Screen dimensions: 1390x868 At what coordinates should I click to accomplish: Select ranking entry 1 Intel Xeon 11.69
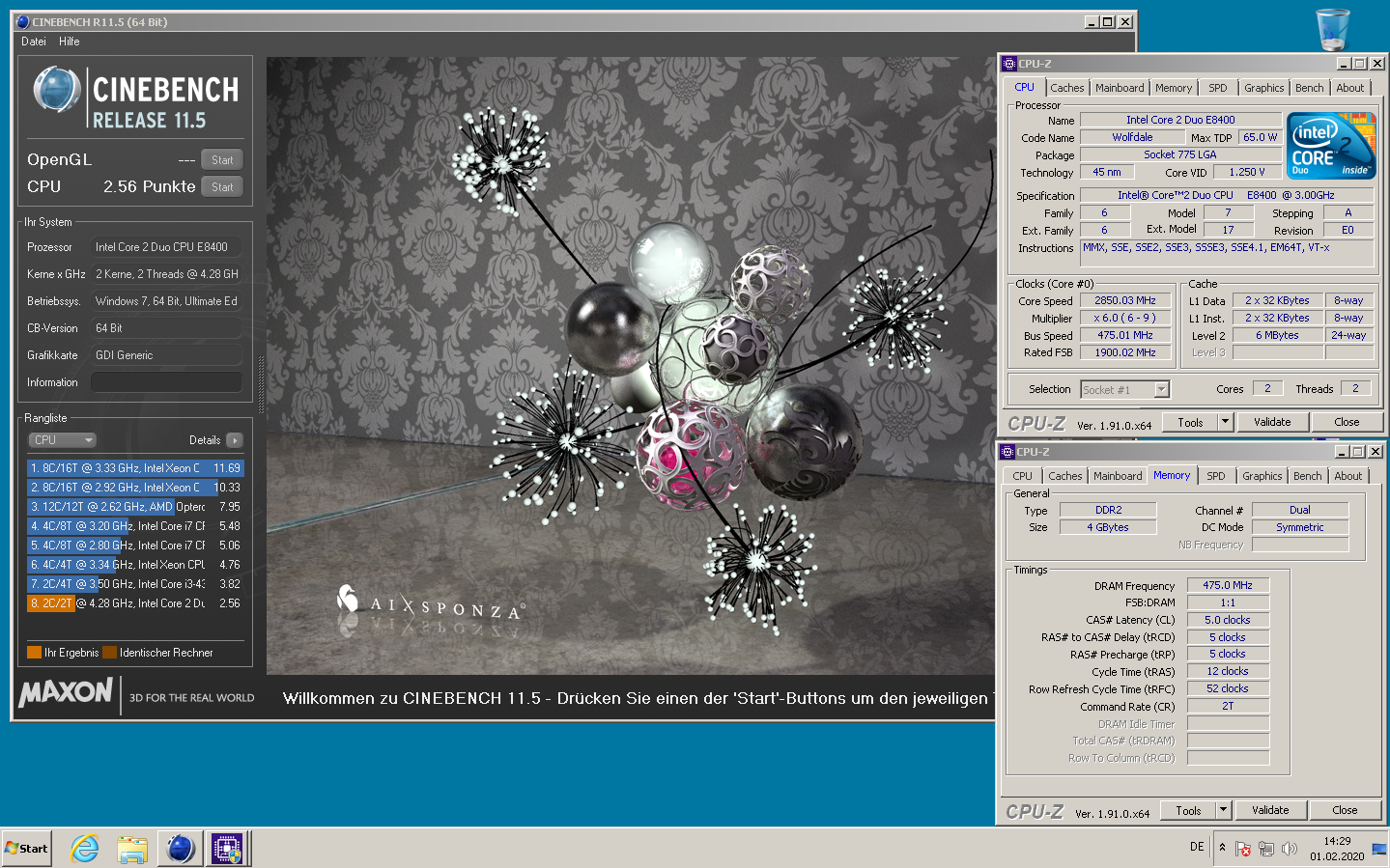pyautogui.click(x=135, y=468)
